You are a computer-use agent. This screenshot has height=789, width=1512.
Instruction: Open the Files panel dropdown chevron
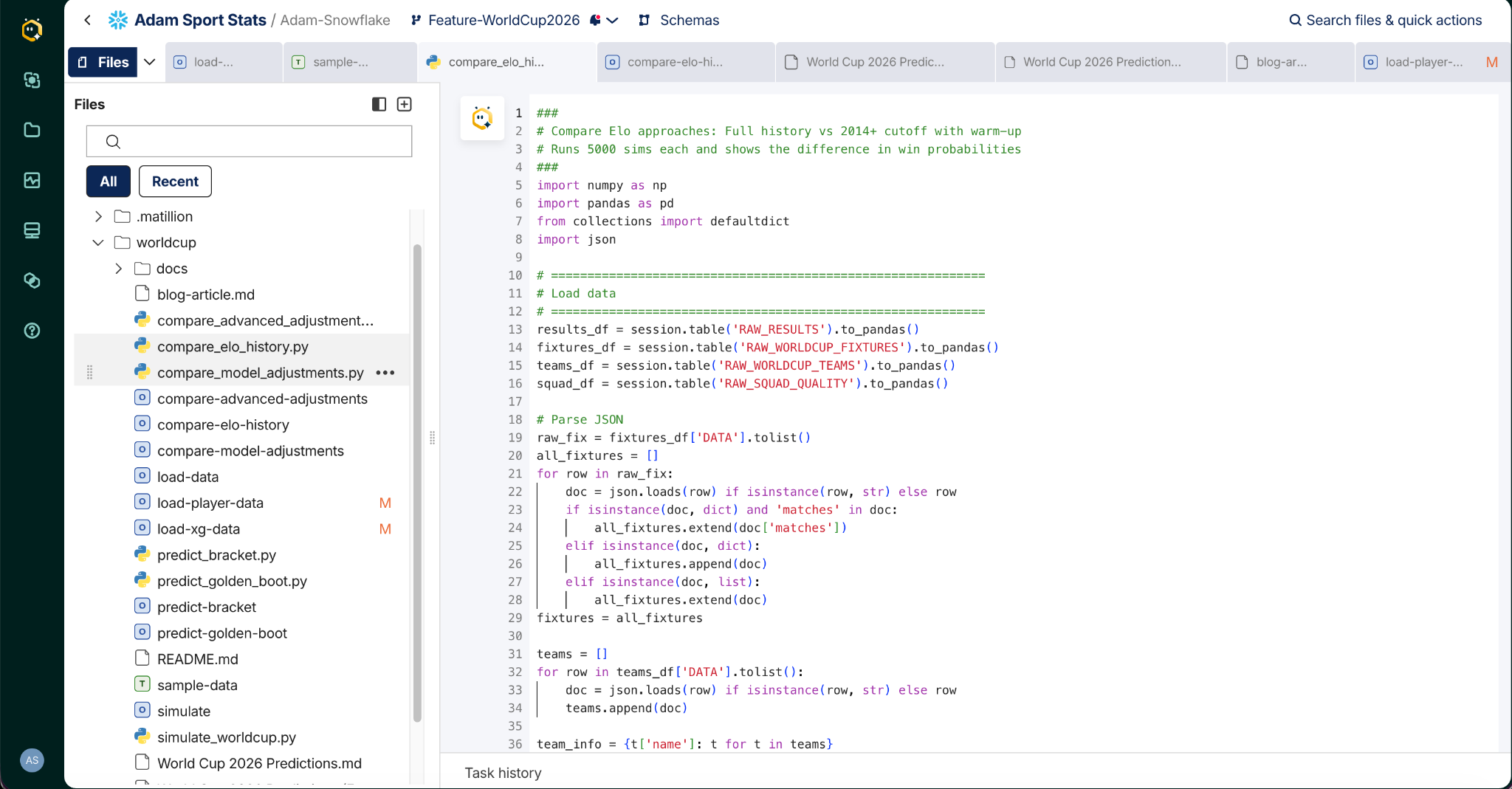(x=150, y=62)
